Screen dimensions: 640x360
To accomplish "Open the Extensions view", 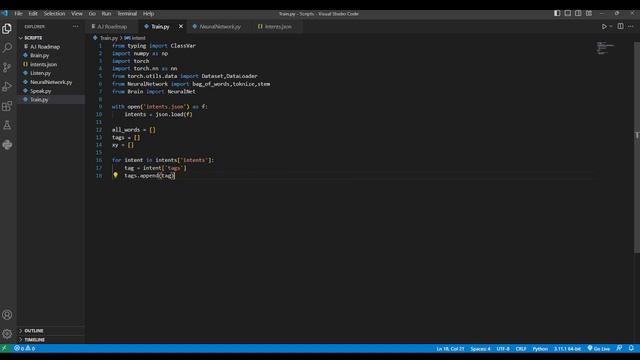I will (x=7, y=106).
